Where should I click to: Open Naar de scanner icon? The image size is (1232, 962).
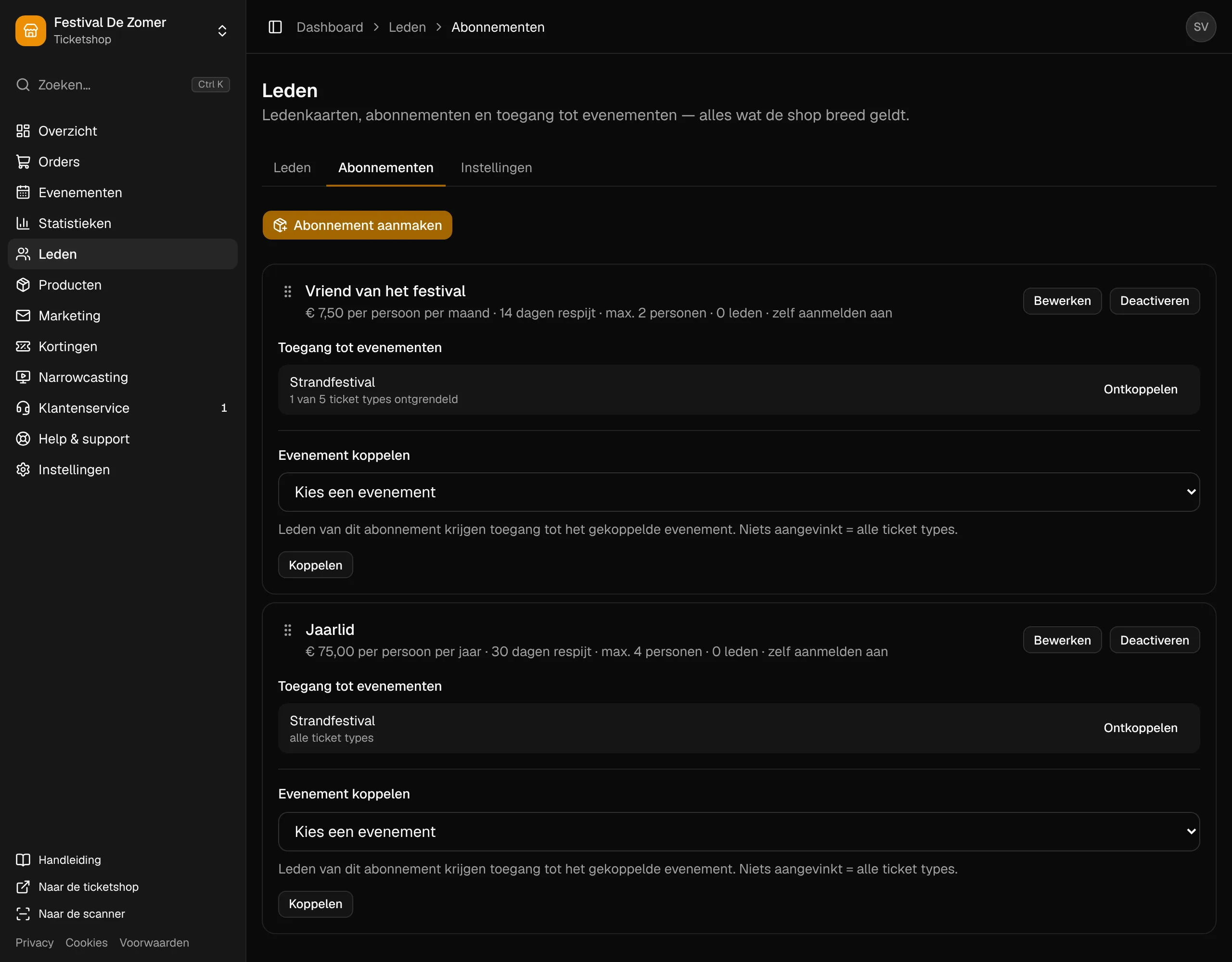[23, 914]
